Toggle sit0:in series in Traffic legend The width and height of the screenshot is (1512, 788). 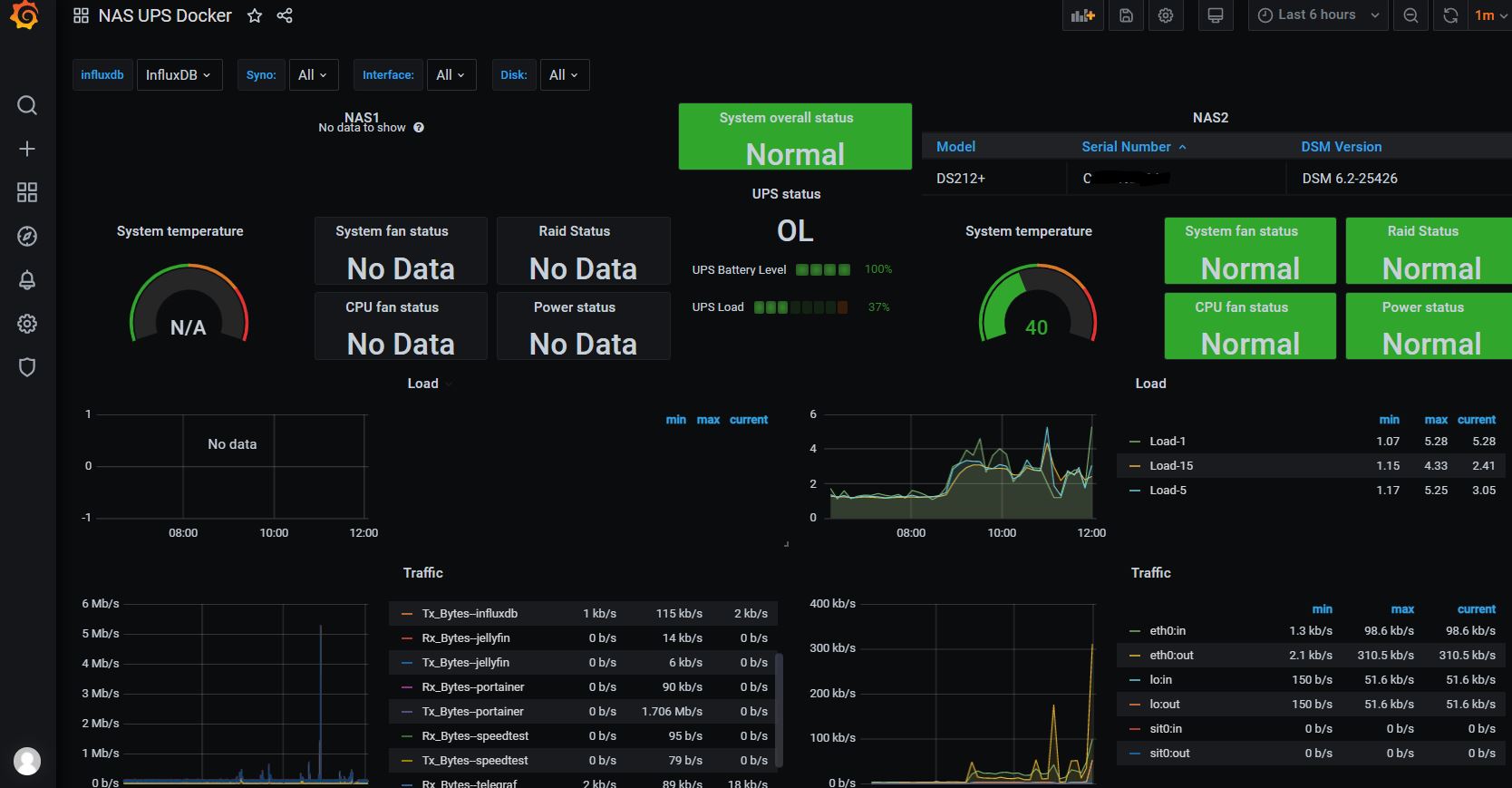1166,729
